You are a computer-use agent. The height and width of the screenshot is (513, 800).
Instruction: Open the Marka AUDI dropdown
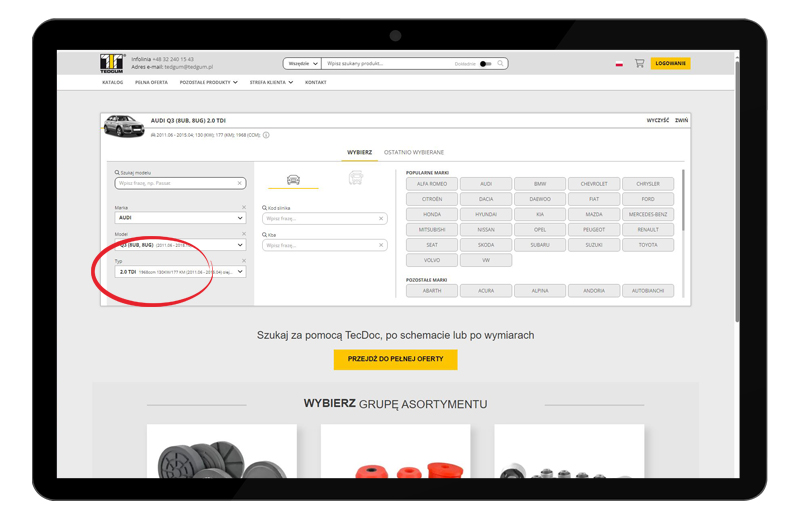click(181, 218)
